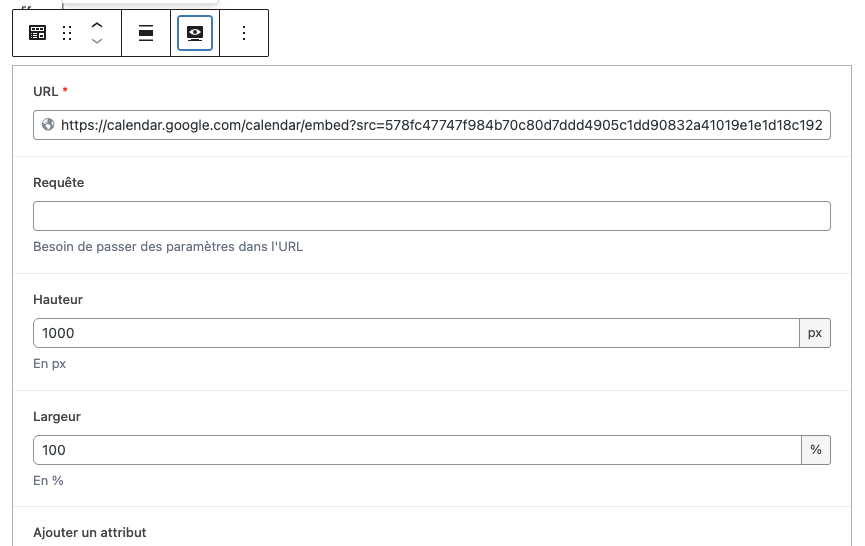Image resolution: width=865 pixels, height=546 pixels.
Task: Move the block up with chevron
Action: point(97,25)
